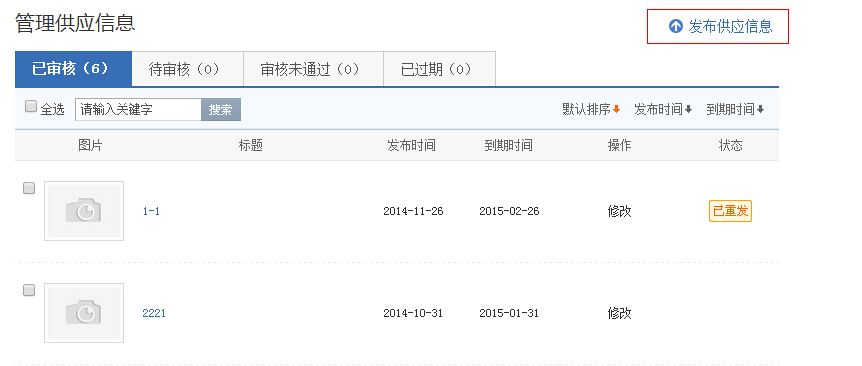Tick the 全选 select-all checkbox

(31, 106)
